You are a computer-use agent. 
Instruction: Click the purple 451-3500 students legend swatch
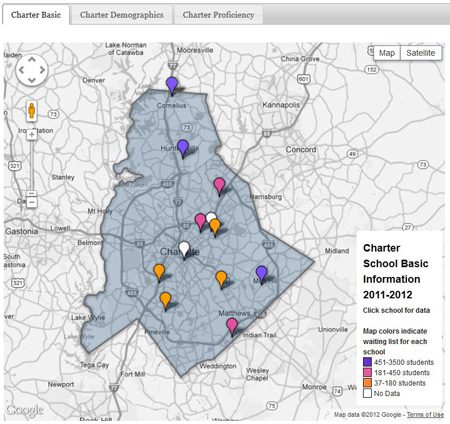pyautogui.click(x=367, y=362)
